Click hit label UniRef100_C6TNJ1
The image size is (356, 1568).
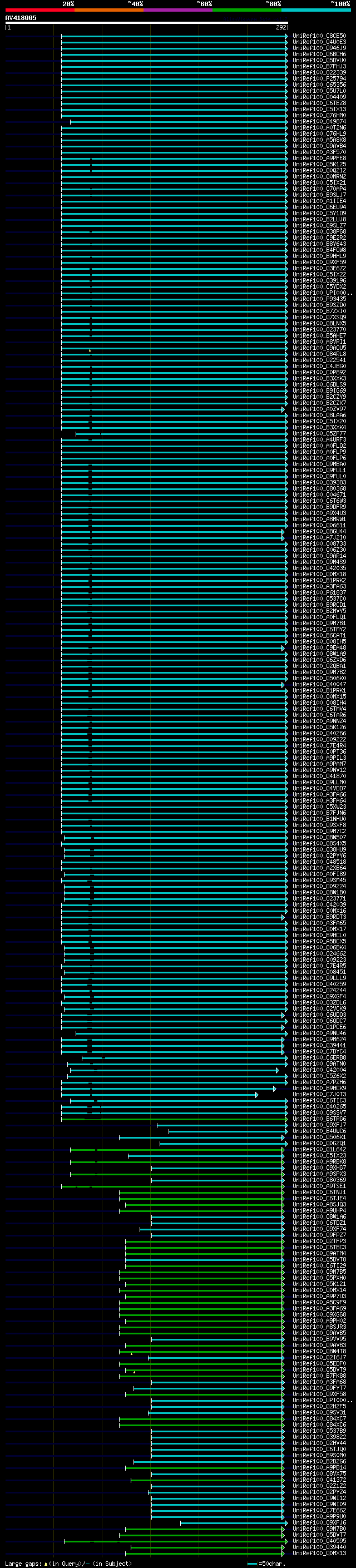coord(319,1192)
